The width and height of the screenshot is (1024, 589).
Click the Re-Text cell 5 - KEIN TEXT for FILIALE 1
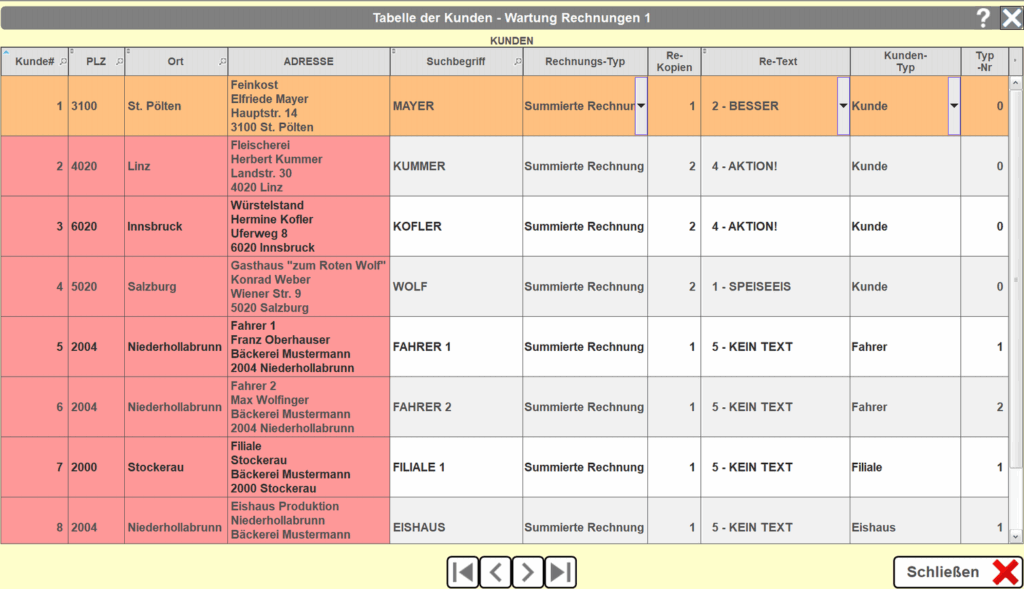point(776,467)
